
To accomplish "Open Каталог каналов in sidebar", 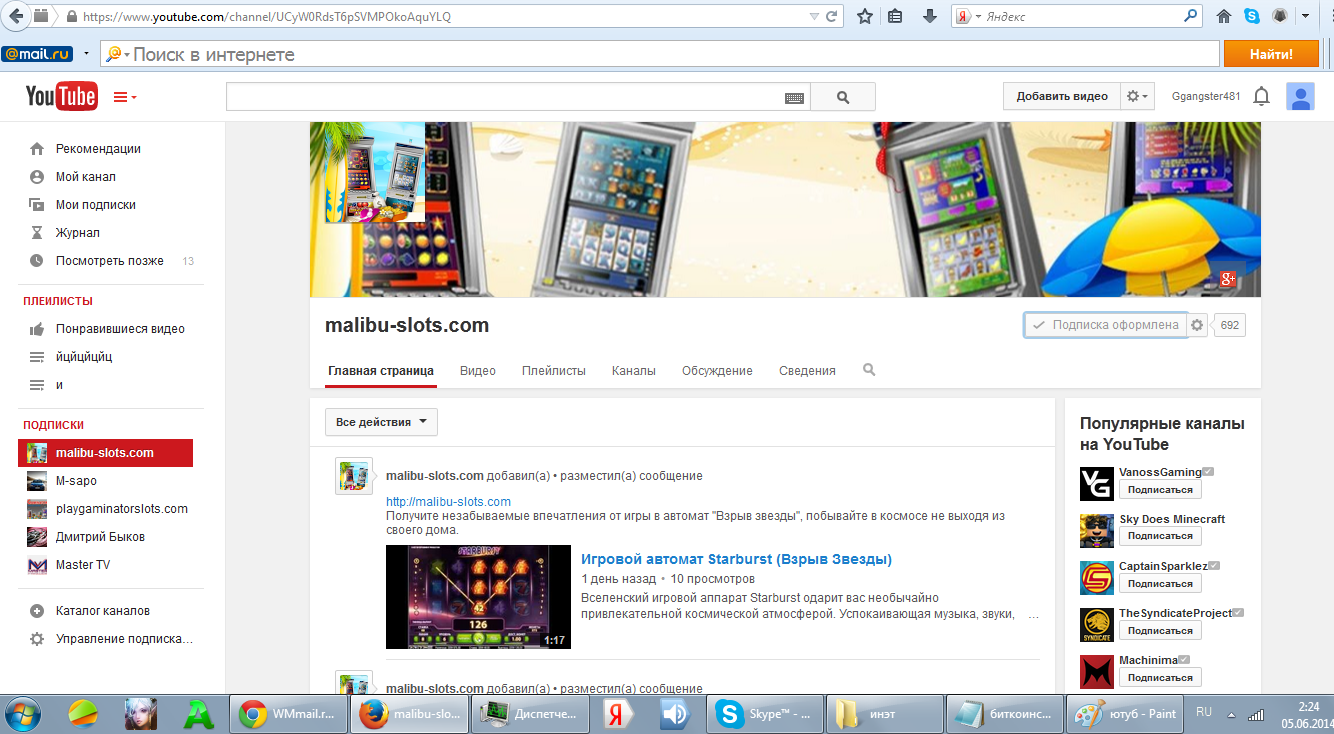I will pos(103,611).
